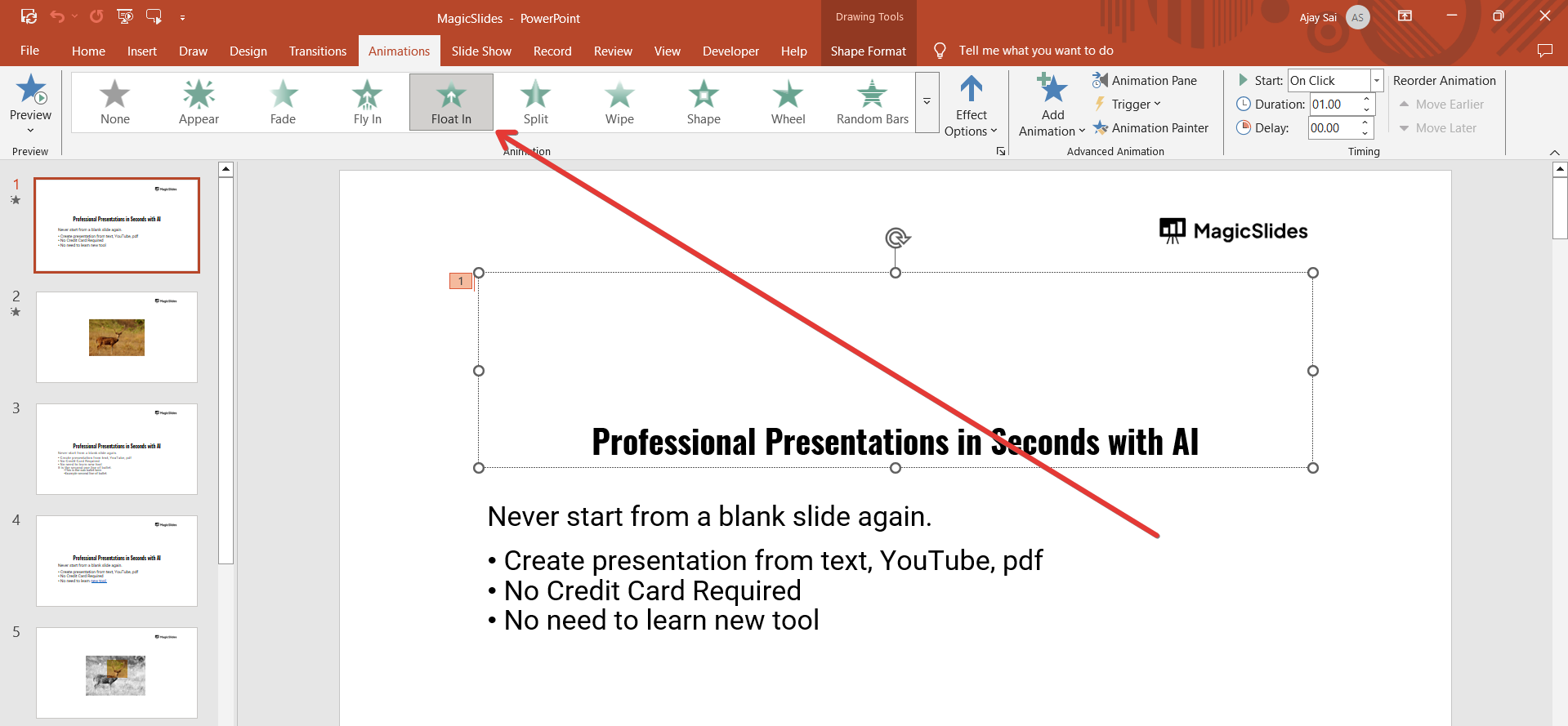Image resolution: width=1568 pixels, height=726 pixels.
Task: Collapse the ribbon with the chevron
Action: pos(1554,153)
